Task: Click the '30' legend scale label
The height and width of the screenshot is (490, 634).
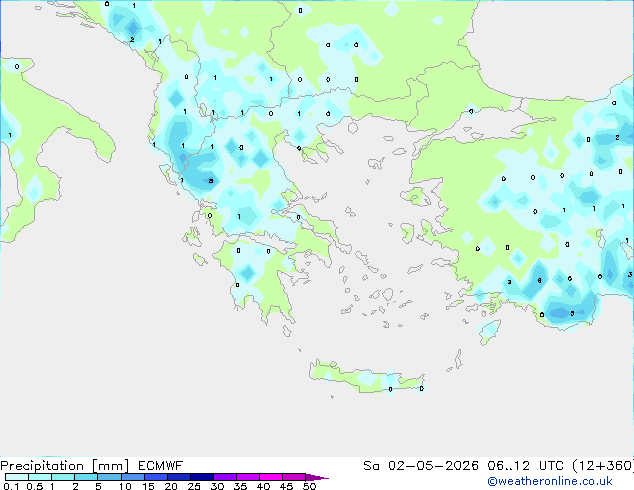Action: point(217,486)
